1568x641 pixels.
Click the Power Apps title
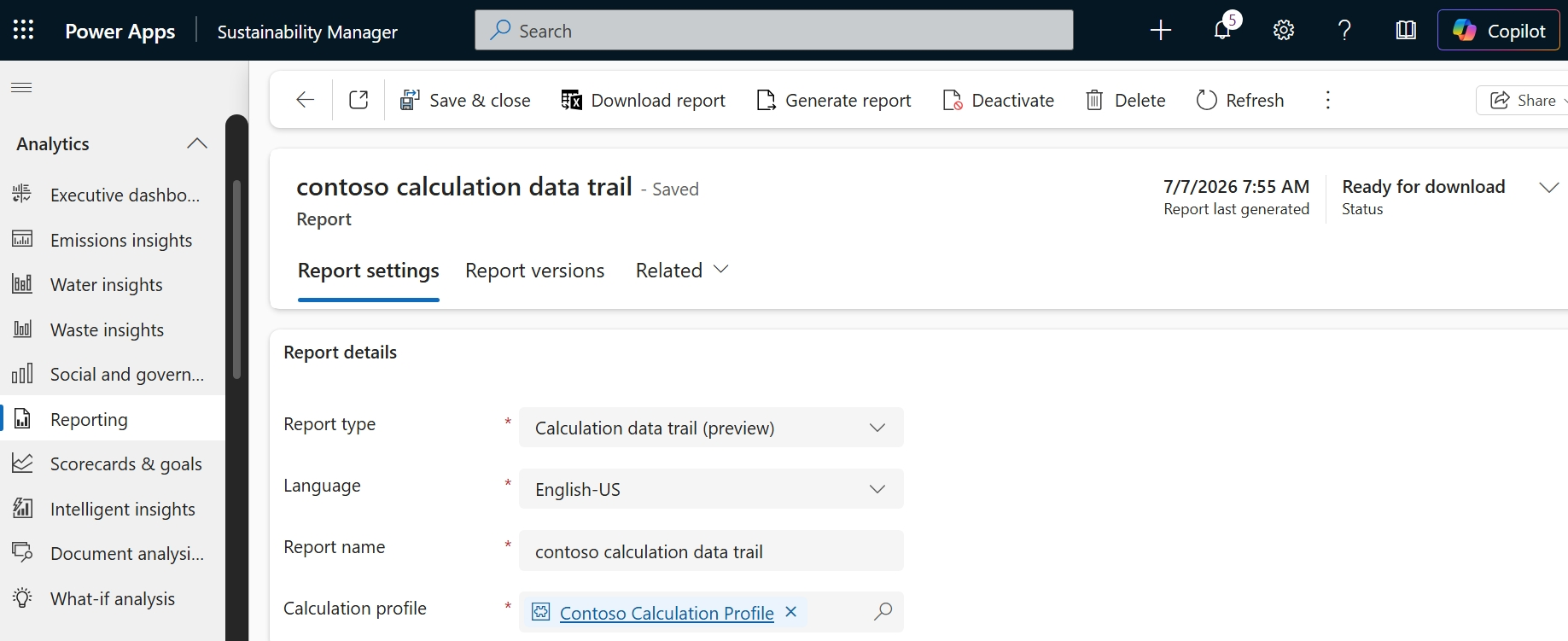click(120, 32)
